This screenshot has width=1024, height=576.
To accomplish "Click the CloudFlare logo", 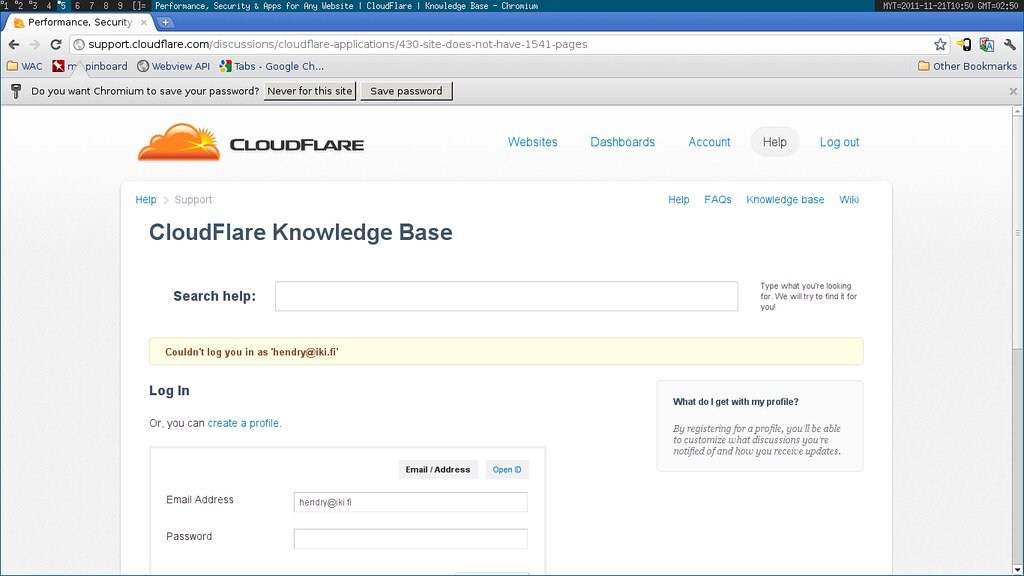I will [250, 141].
